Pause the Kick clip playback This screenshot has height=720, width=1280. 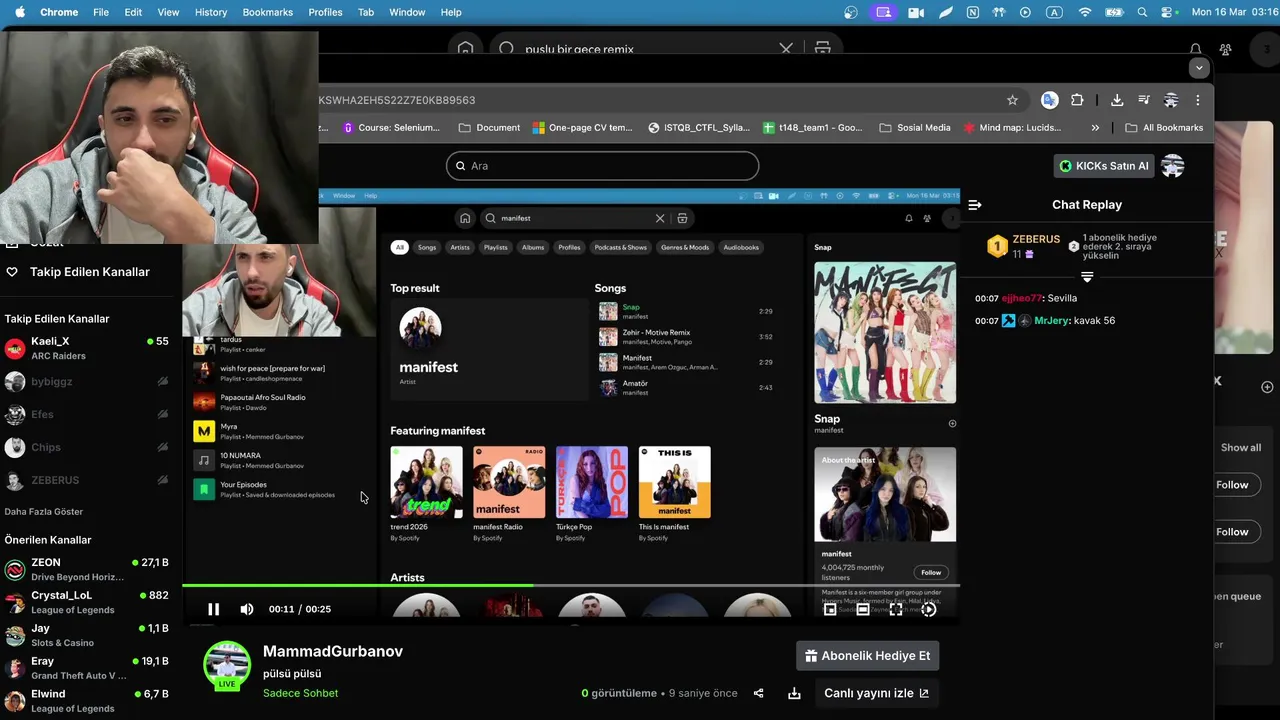point(213,609)
